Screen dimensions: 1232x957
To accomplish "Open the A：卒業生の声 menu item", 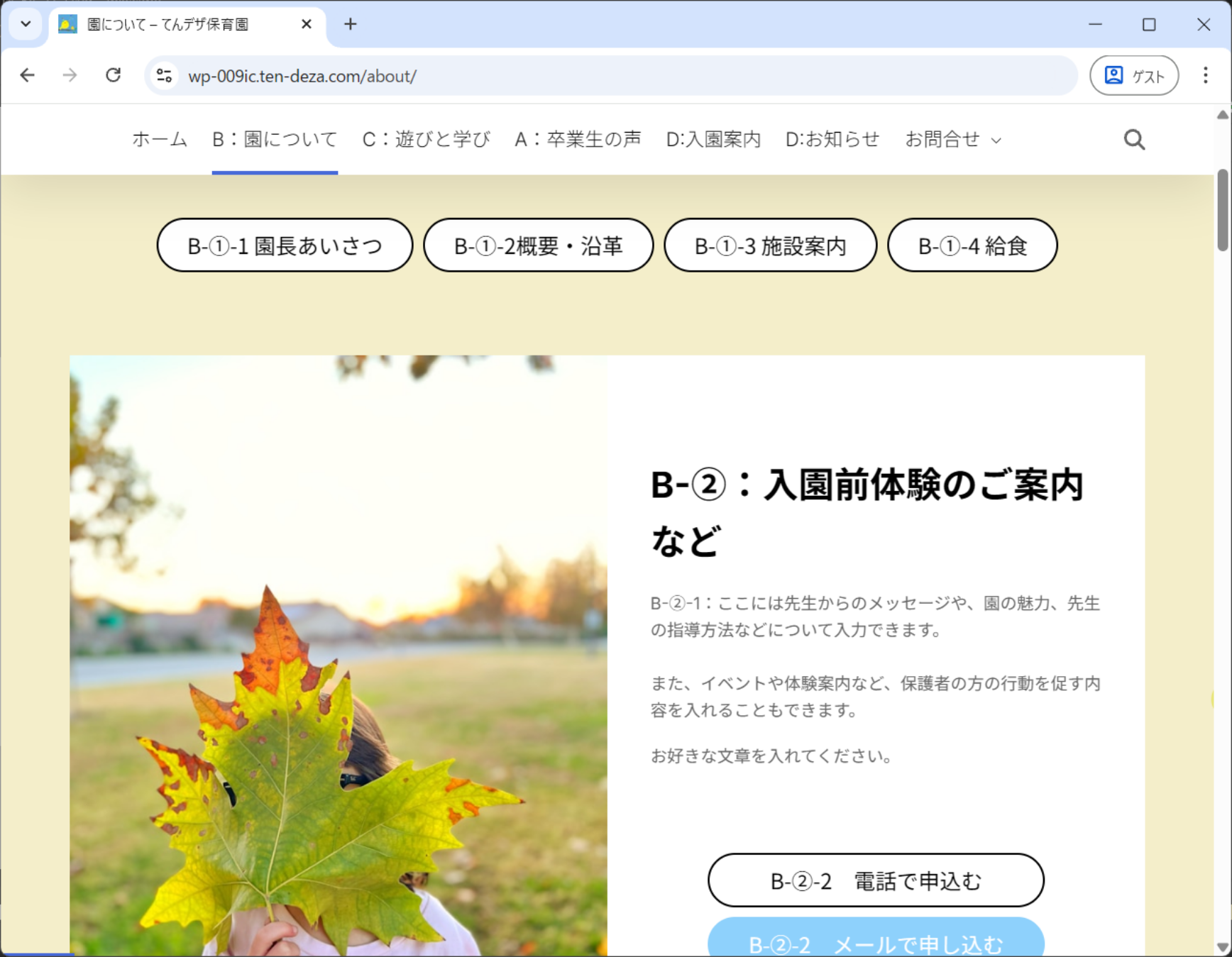I will point(578,140).
